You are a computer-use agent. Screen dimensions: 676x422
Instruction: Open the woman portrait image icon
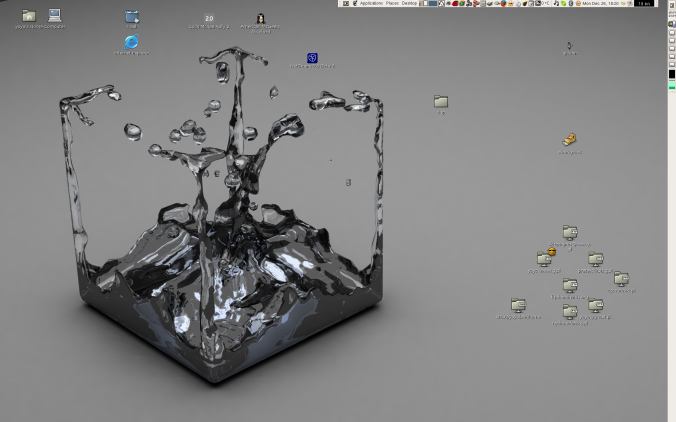coord(260,19)
